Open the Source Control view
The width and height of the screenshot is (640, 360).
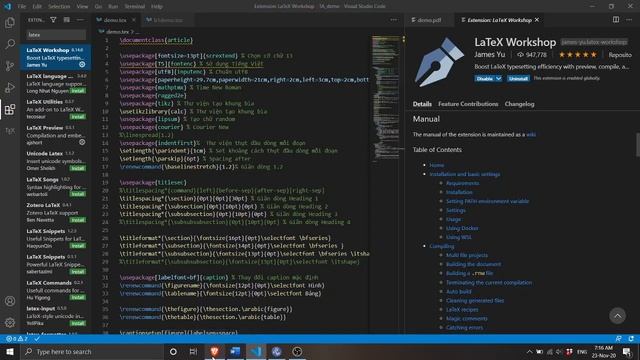10,66
